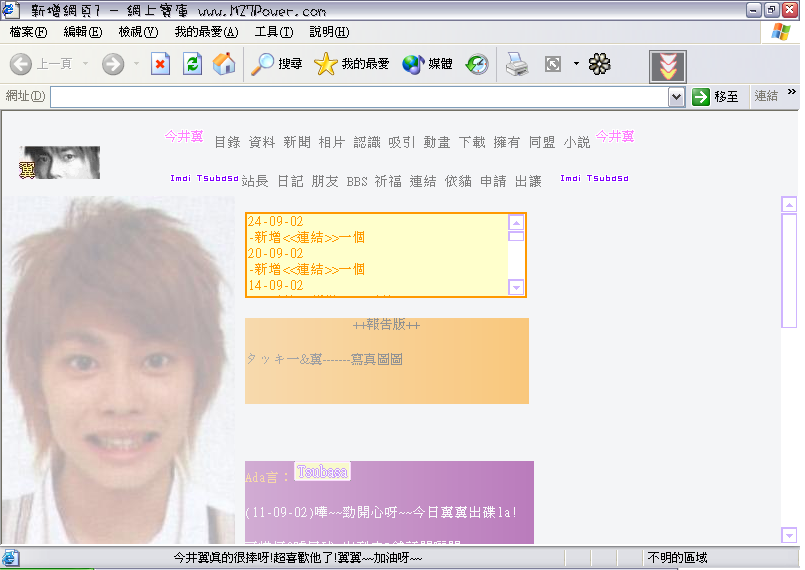
Task: Click inside the 網址 address field
Action: 359,97
